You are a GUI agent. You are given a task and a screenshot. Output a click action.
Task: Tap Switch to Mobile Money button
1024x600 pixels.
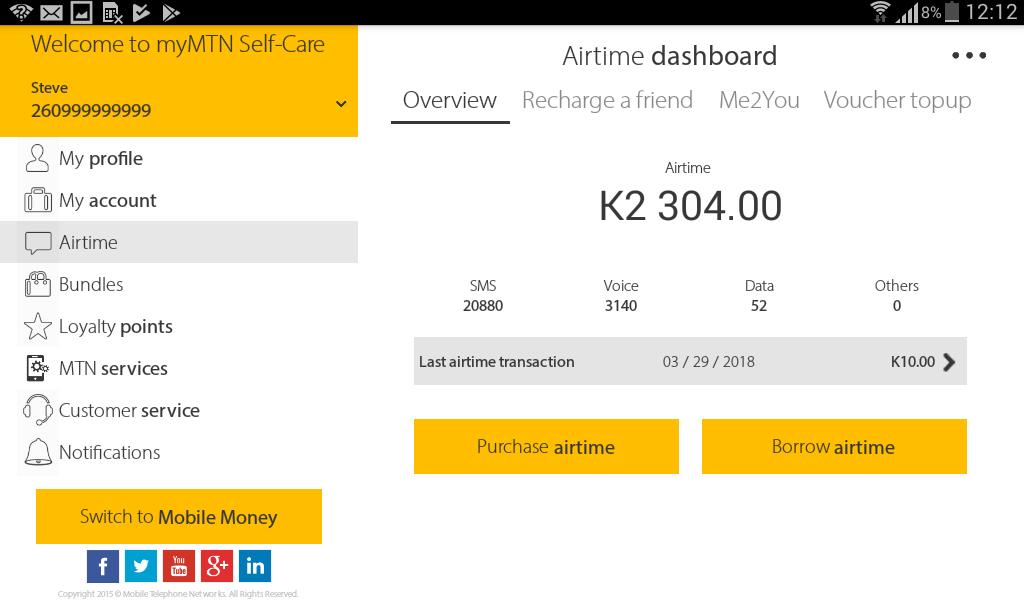click(x=179, y=517)
